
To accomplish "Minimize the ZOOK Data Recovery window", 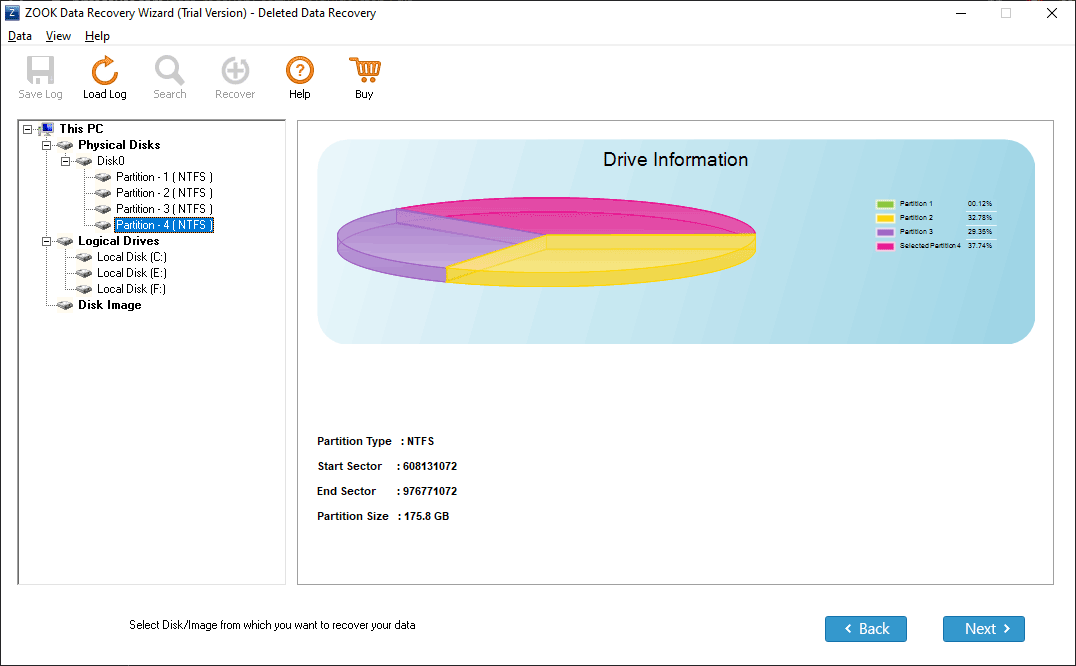I will (961, 13).
